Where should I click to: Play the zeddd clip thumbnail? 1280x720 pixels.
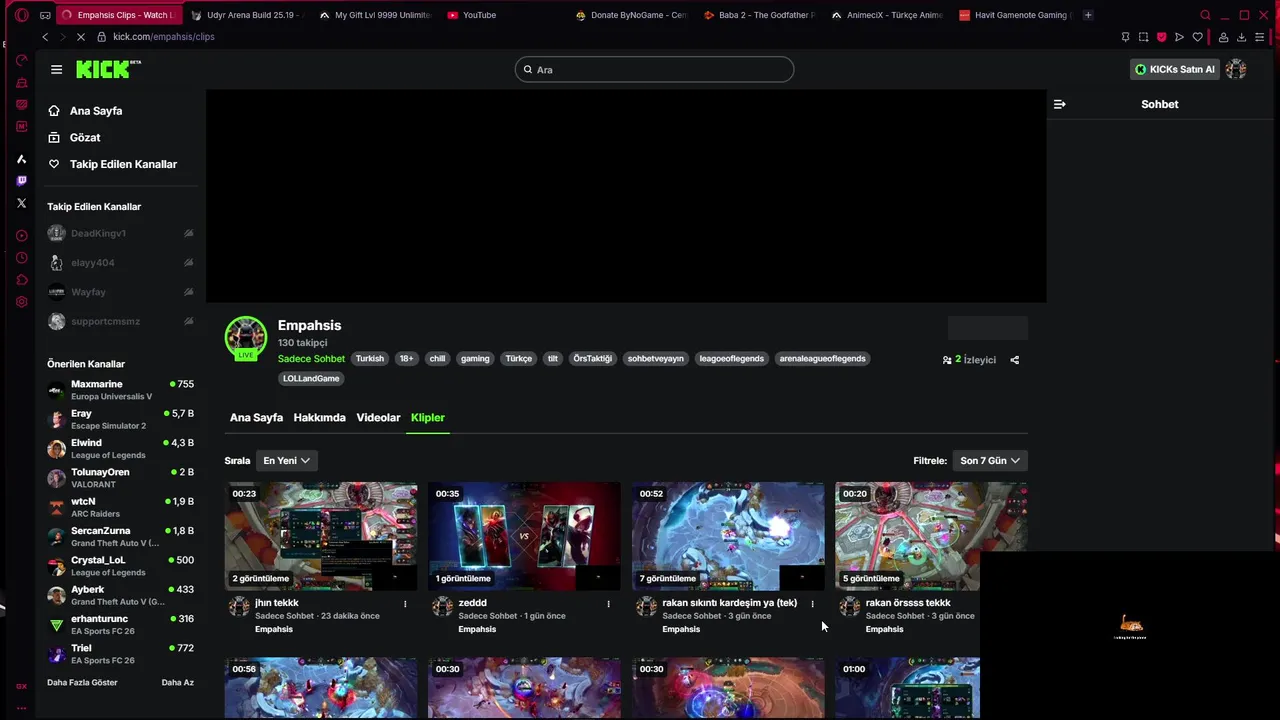524,536
